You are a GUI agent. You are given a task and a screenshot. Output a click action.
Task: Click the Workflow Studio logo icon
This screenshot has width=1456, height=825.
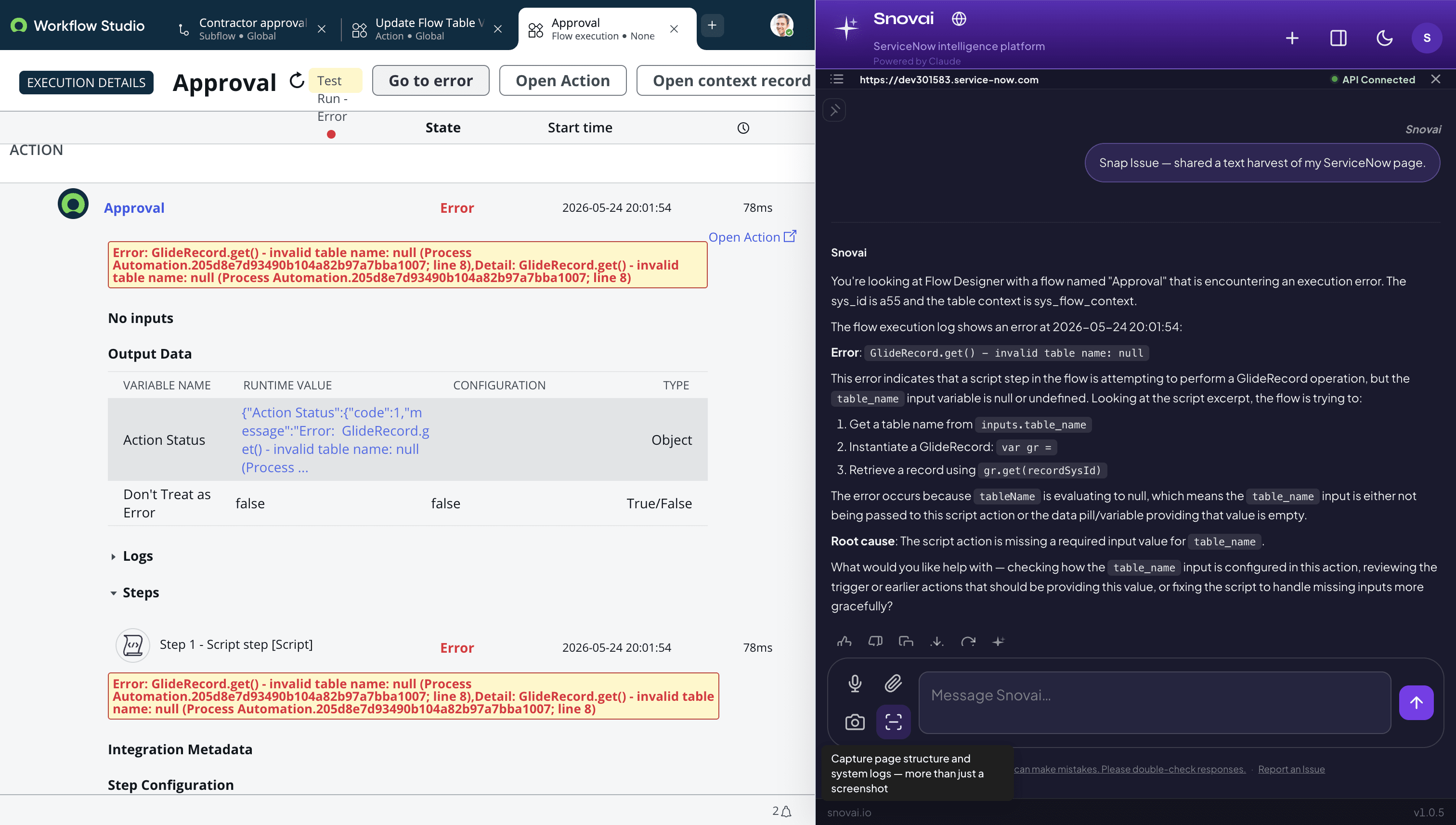point(19,26)
